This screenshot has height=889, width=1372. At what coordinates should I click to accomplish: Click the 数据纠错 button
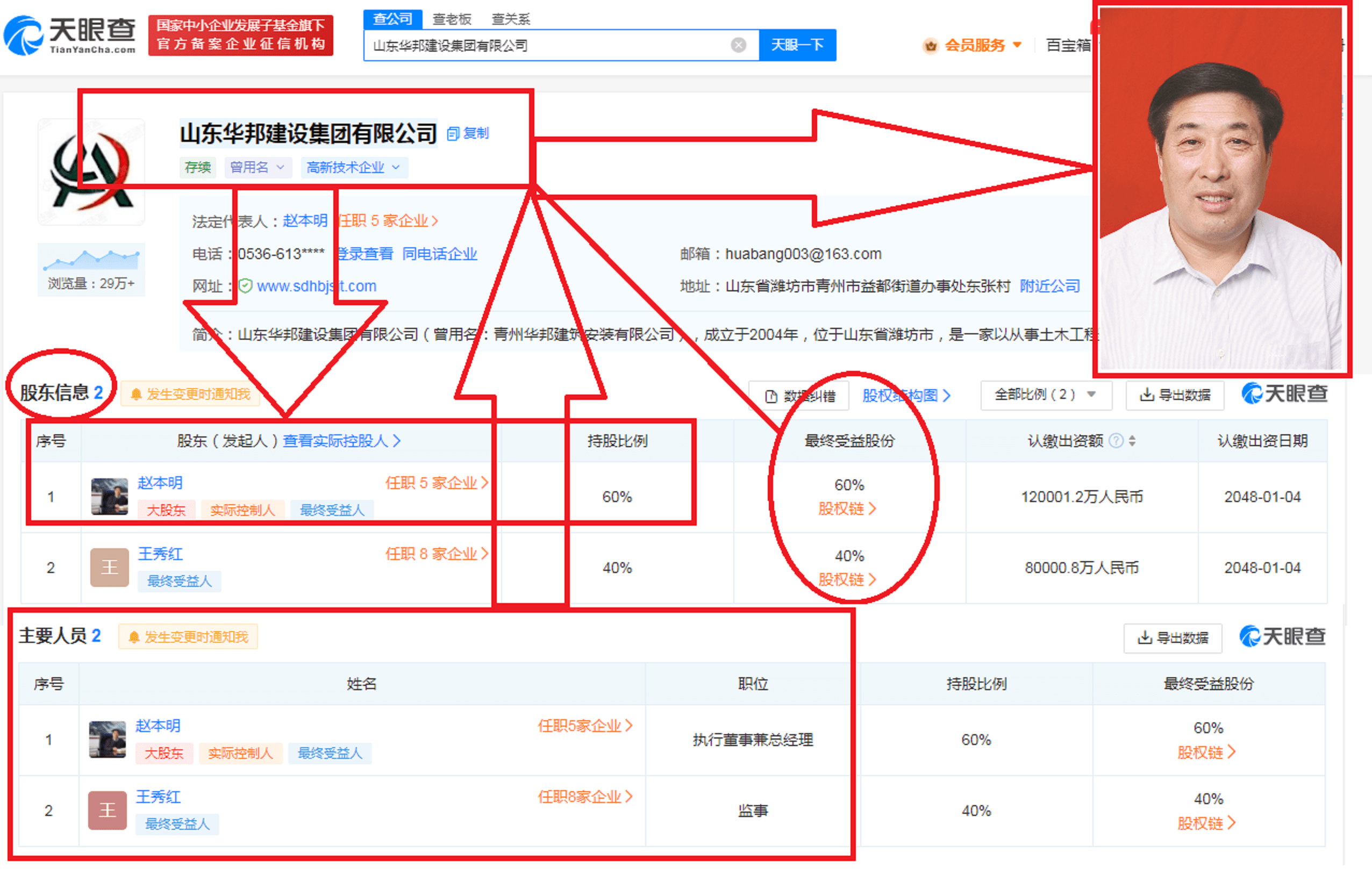pos(800,396)
